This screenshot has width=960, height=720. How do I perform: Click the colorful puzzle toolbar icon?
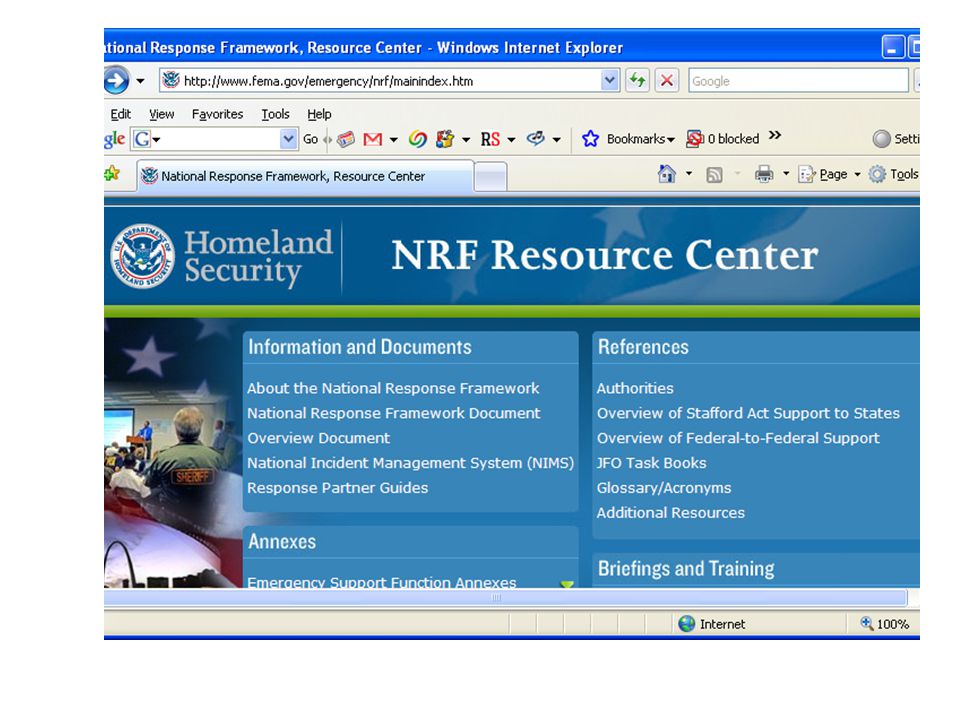click(445, 140)
